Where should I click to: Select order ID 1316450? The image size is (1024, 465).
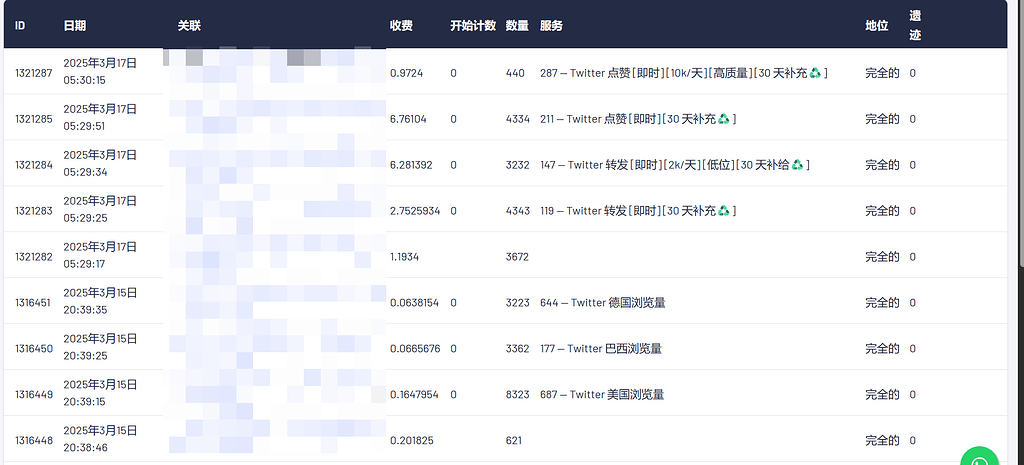pyautogui.click(x=34, y=349)
